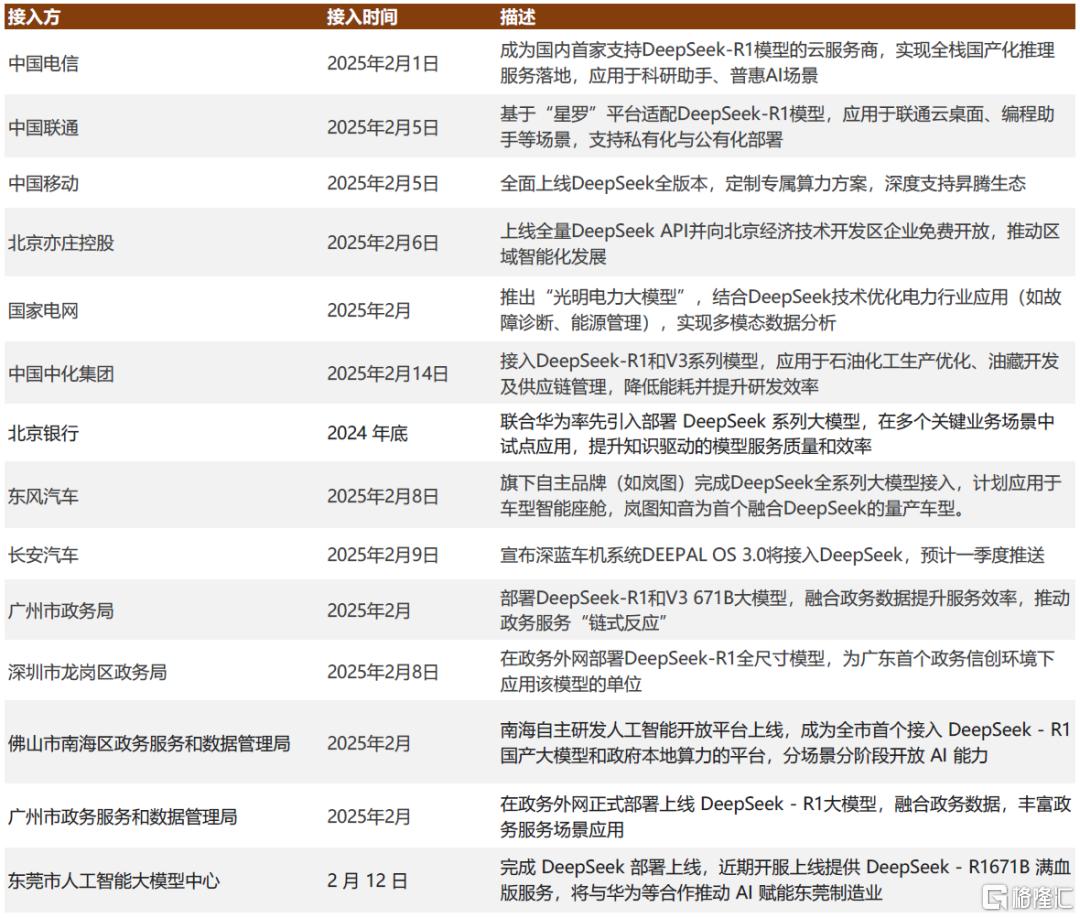Select the 东莞市人工智能大模型中心 cell
This screenshot has height=918, width=1080.
[114, 880]
